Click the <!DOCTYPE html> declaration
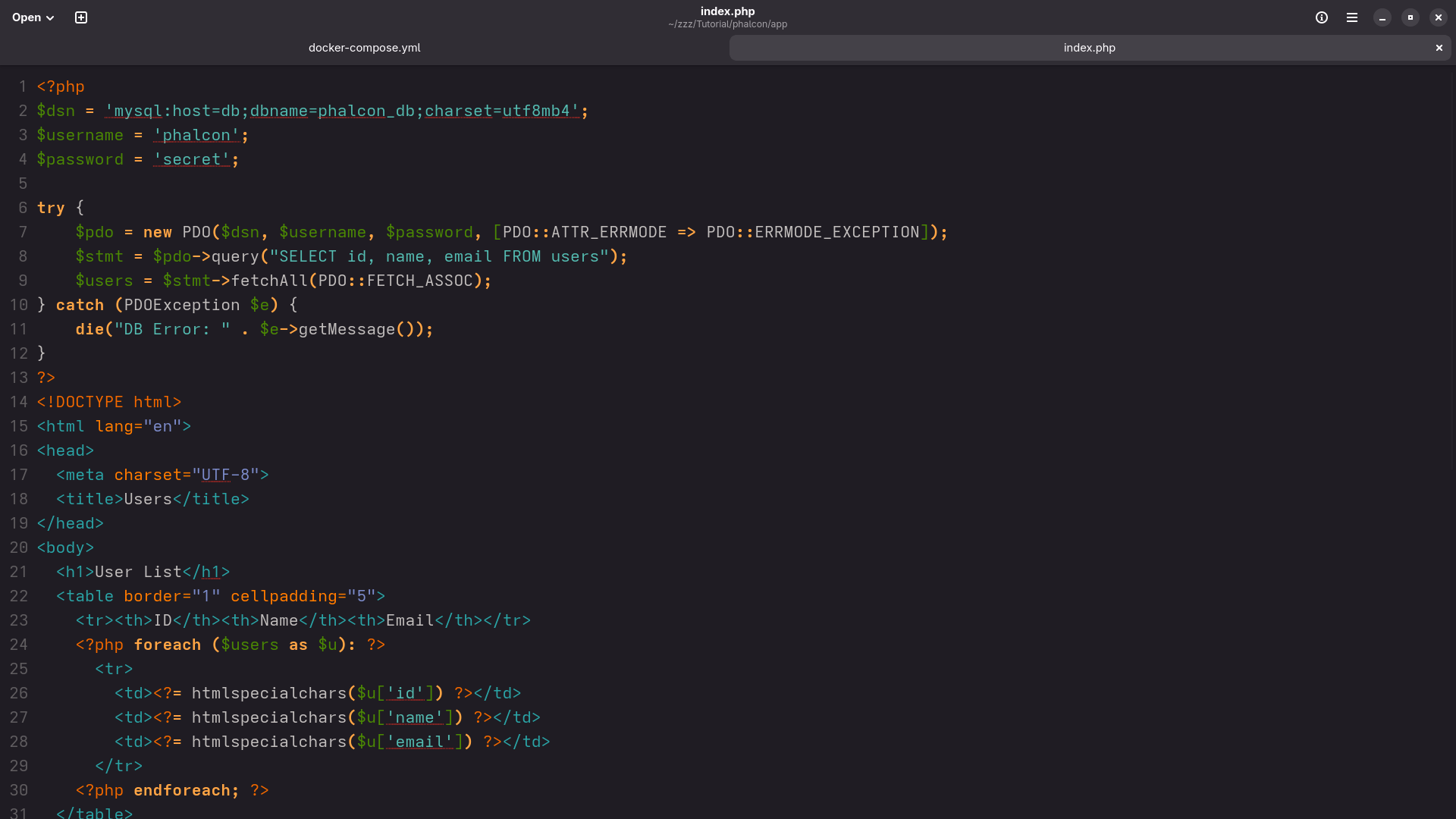The image size is (1456, 819). pyautogui.click(x=109, y=402)
